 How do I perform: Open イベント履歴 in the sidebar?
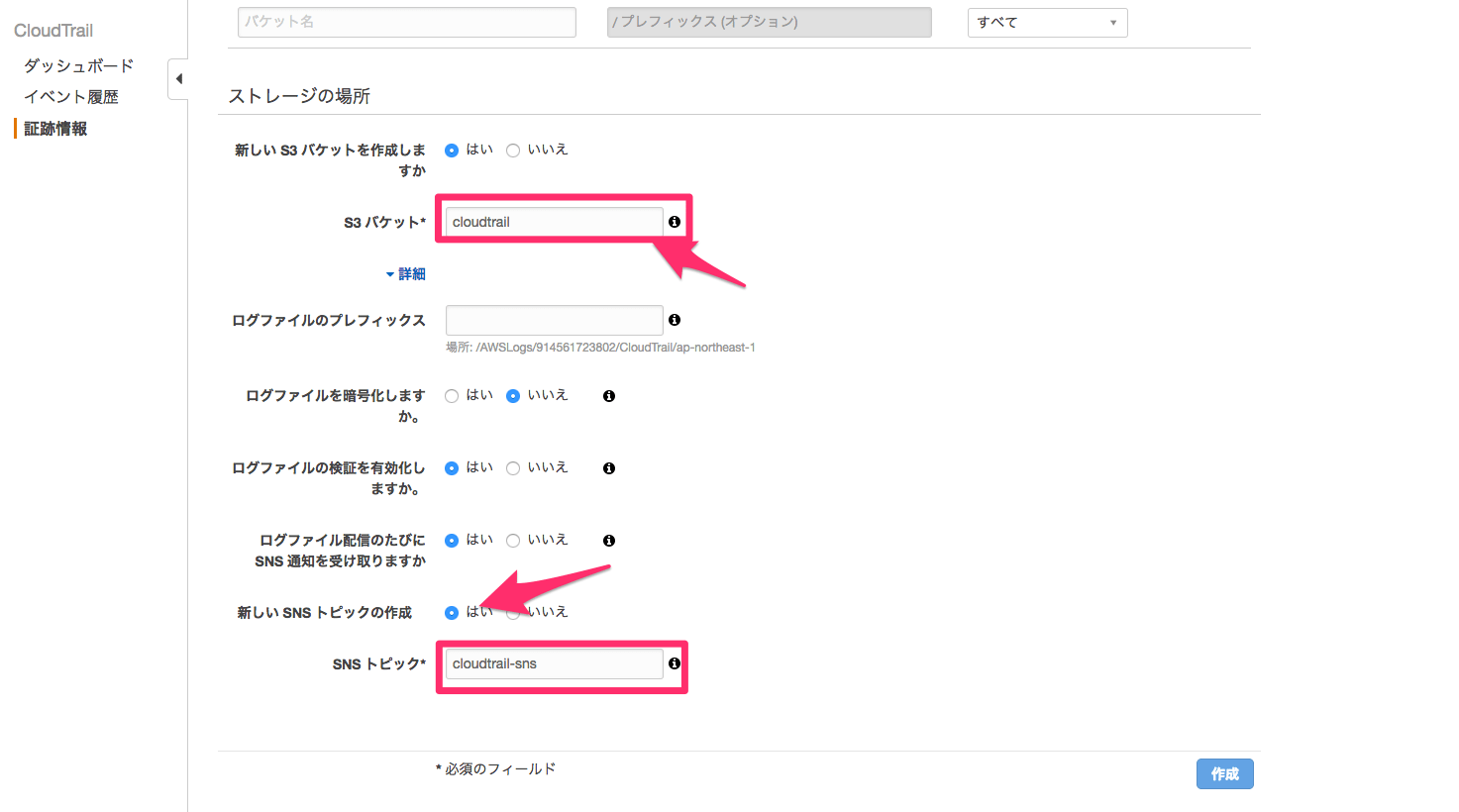71,97
